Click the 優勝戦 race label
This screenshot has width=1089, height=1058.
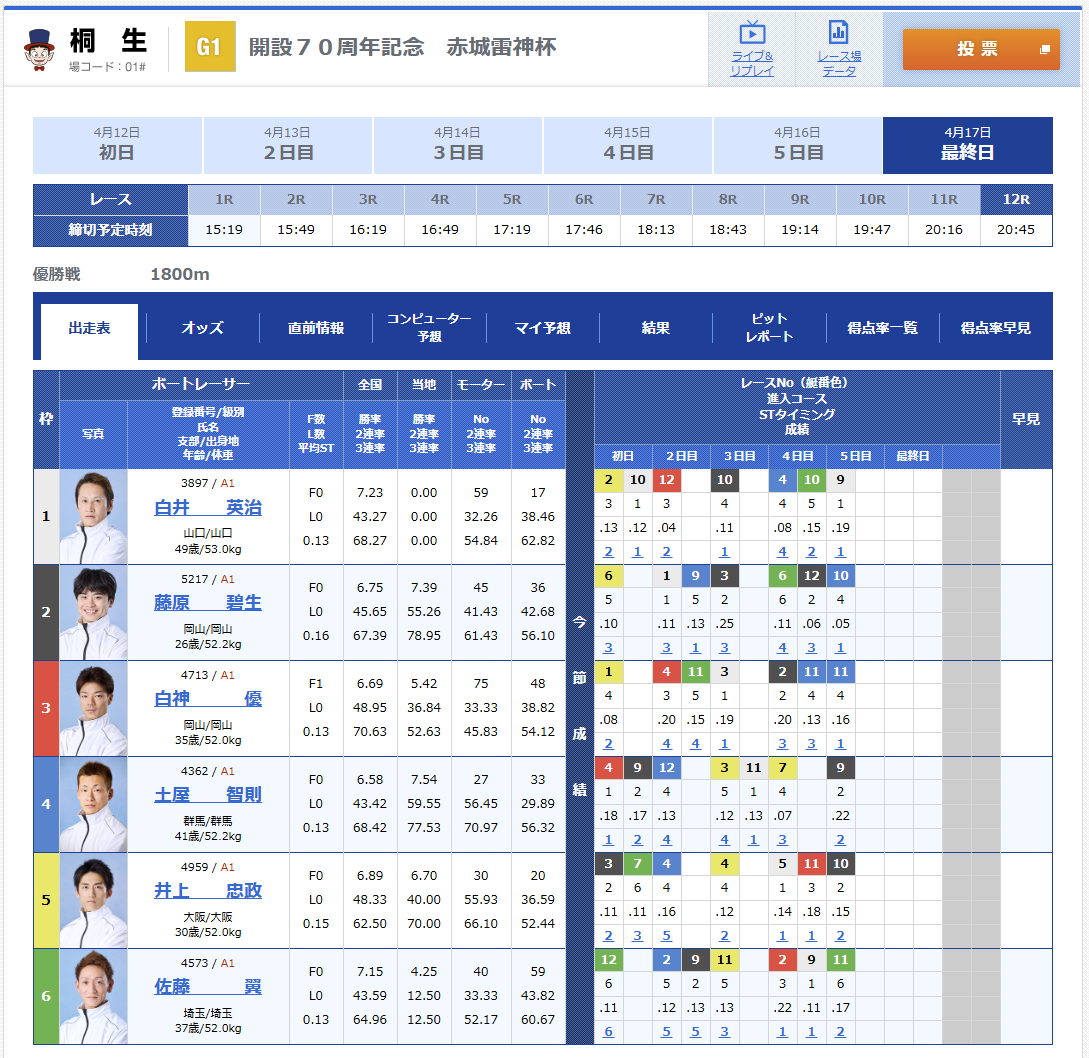[56, 274]
